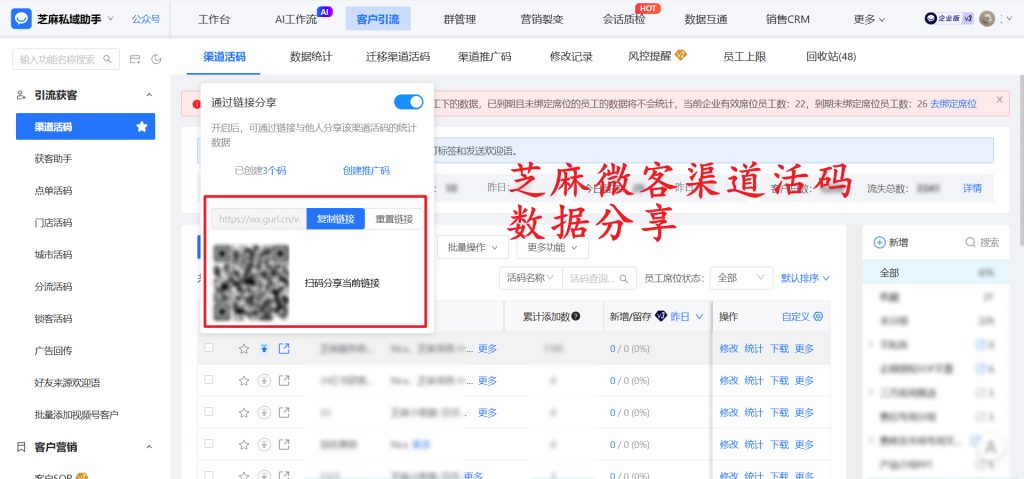Image resolution: width=1024 pixels, height=479 pixels.
Task: Click the 去绑定席位 link
Action: point(953,103)
